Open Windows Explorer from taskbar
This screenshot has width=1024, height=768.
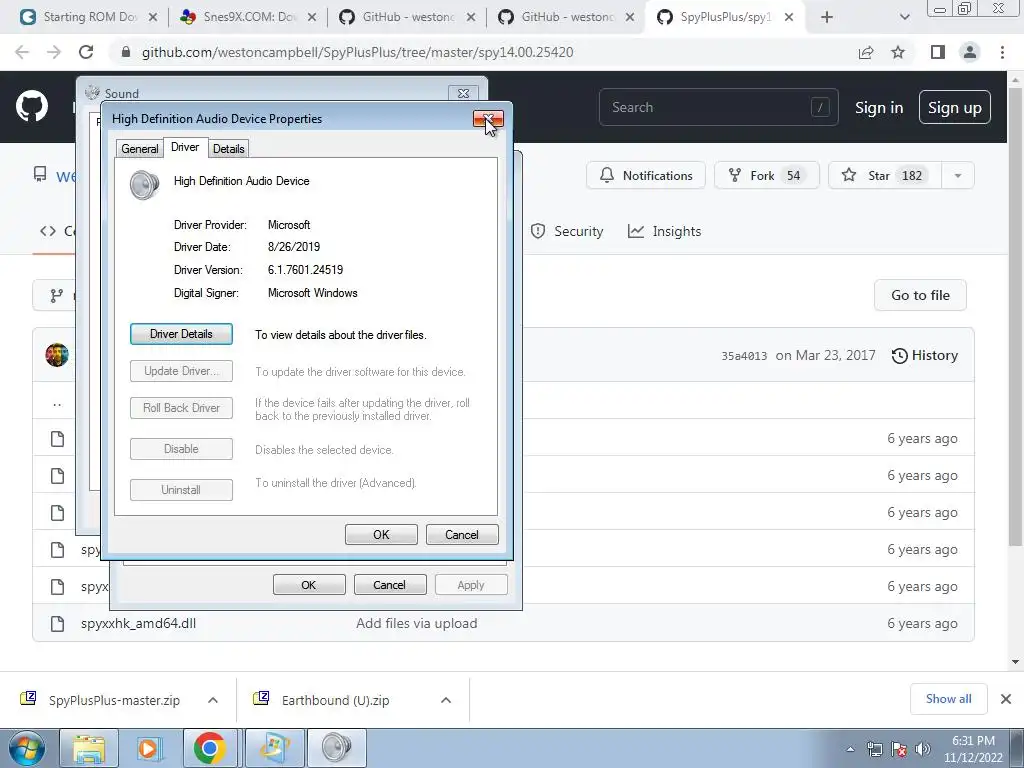click(89, 748)
